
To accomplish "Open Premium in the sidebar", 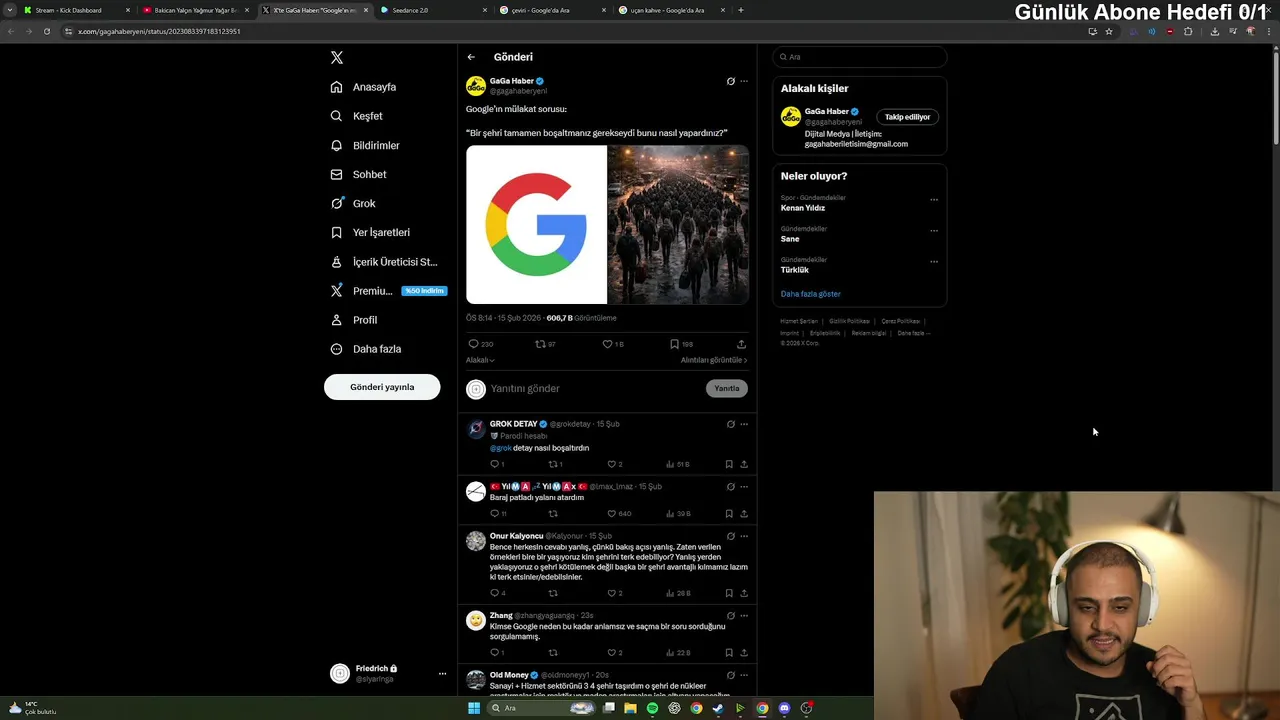I will point(387,291).
